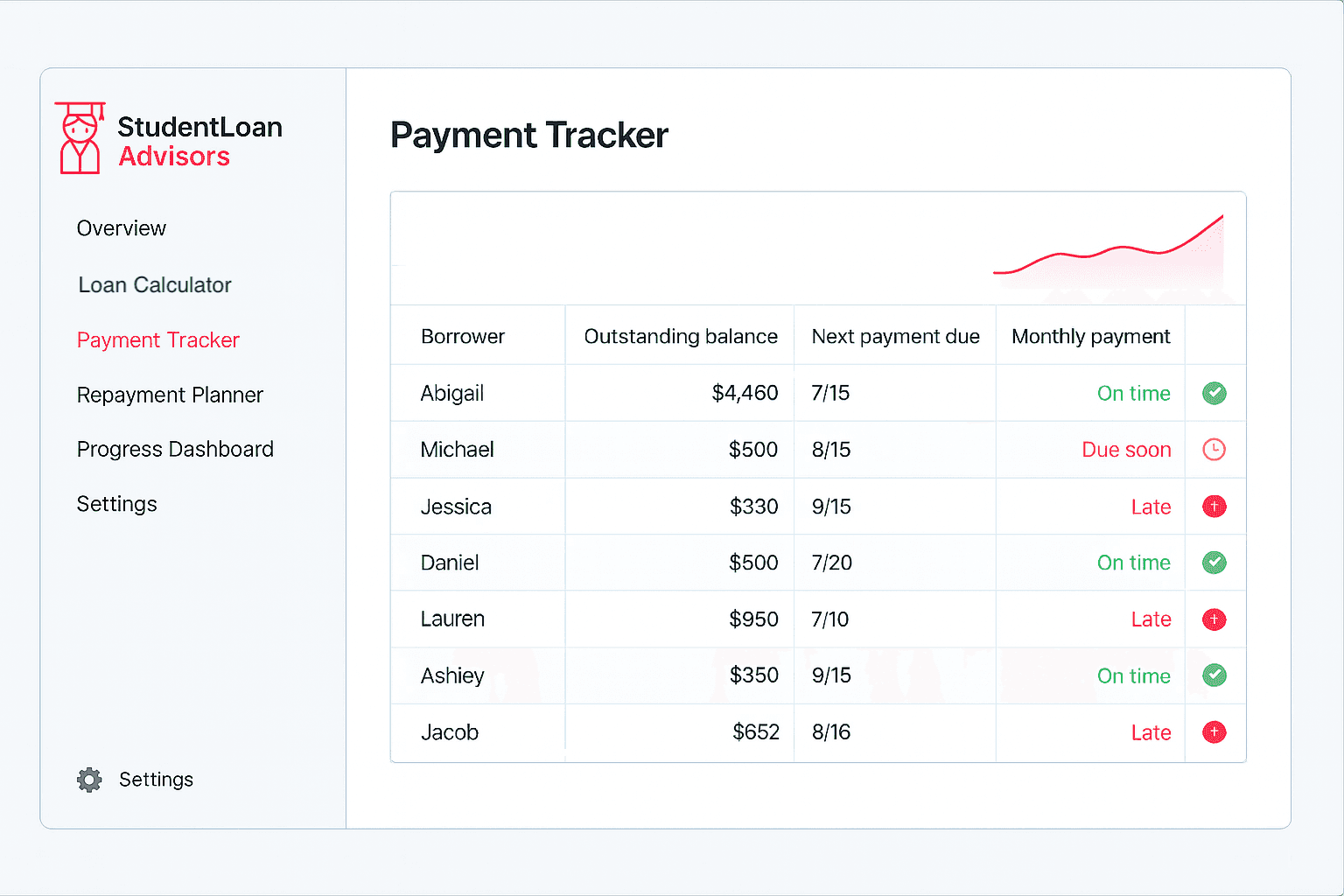The height and width of the screenshot is (896, 1344).
Task: Click Michael's due soon clock icon
Action: click(1214, 450)
